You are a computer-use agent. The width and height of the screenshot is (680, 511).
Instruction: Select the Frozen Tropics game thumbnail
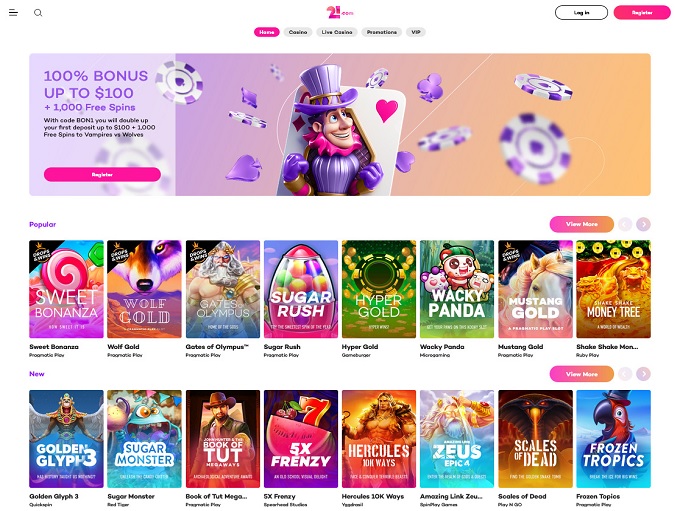(613, 439)
